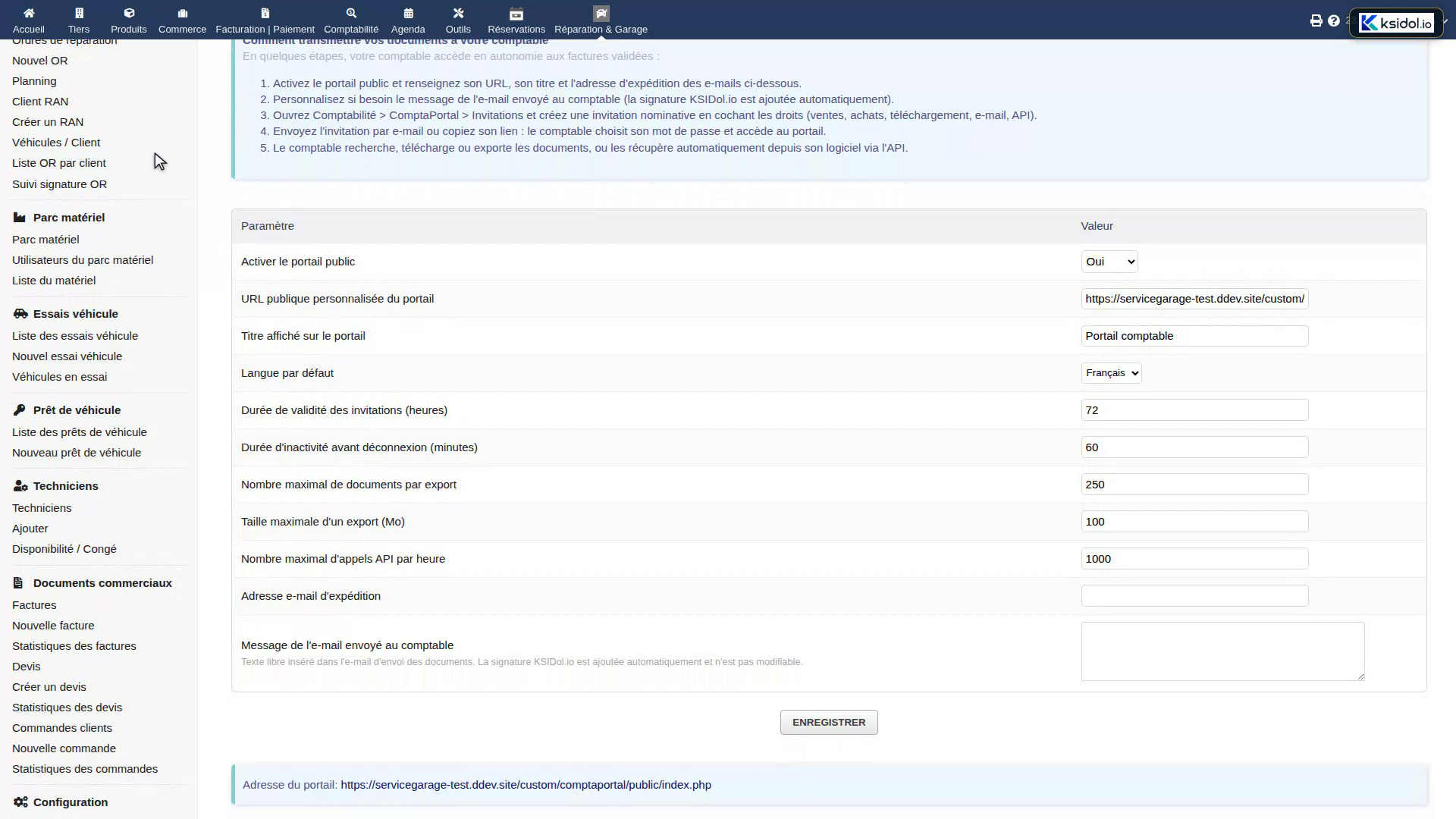Click the printer icon in header

click(x=1316, y=20)
